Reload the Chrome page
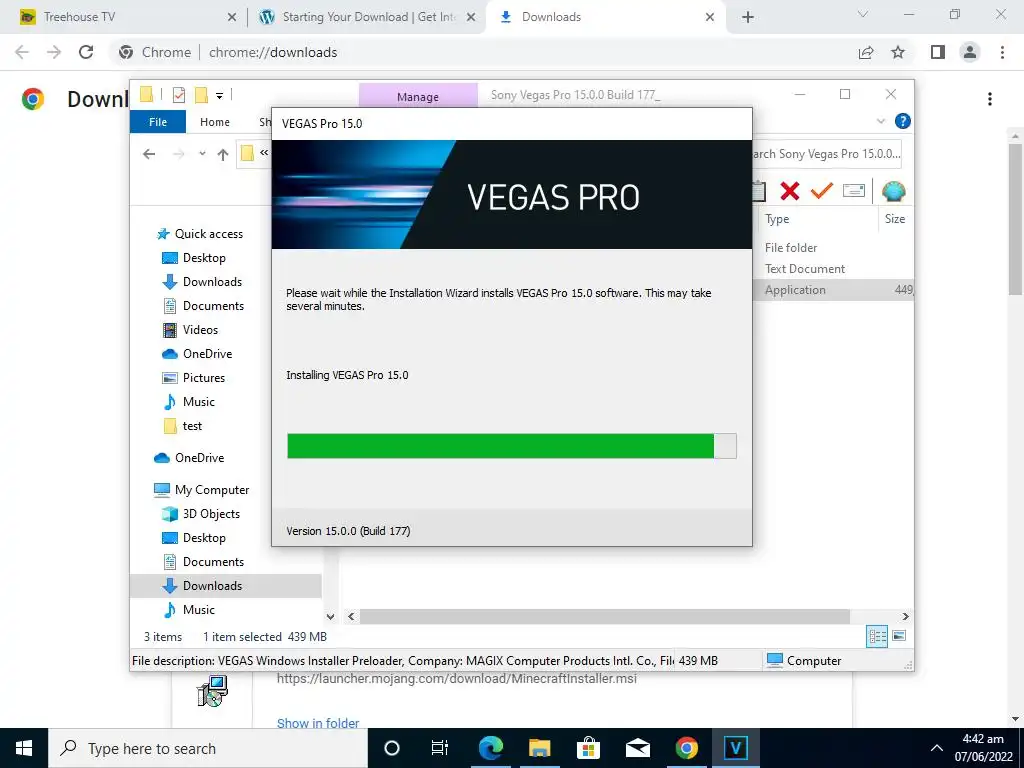The width and height of the screenshot is (1024, 768). tap(86, 52)
